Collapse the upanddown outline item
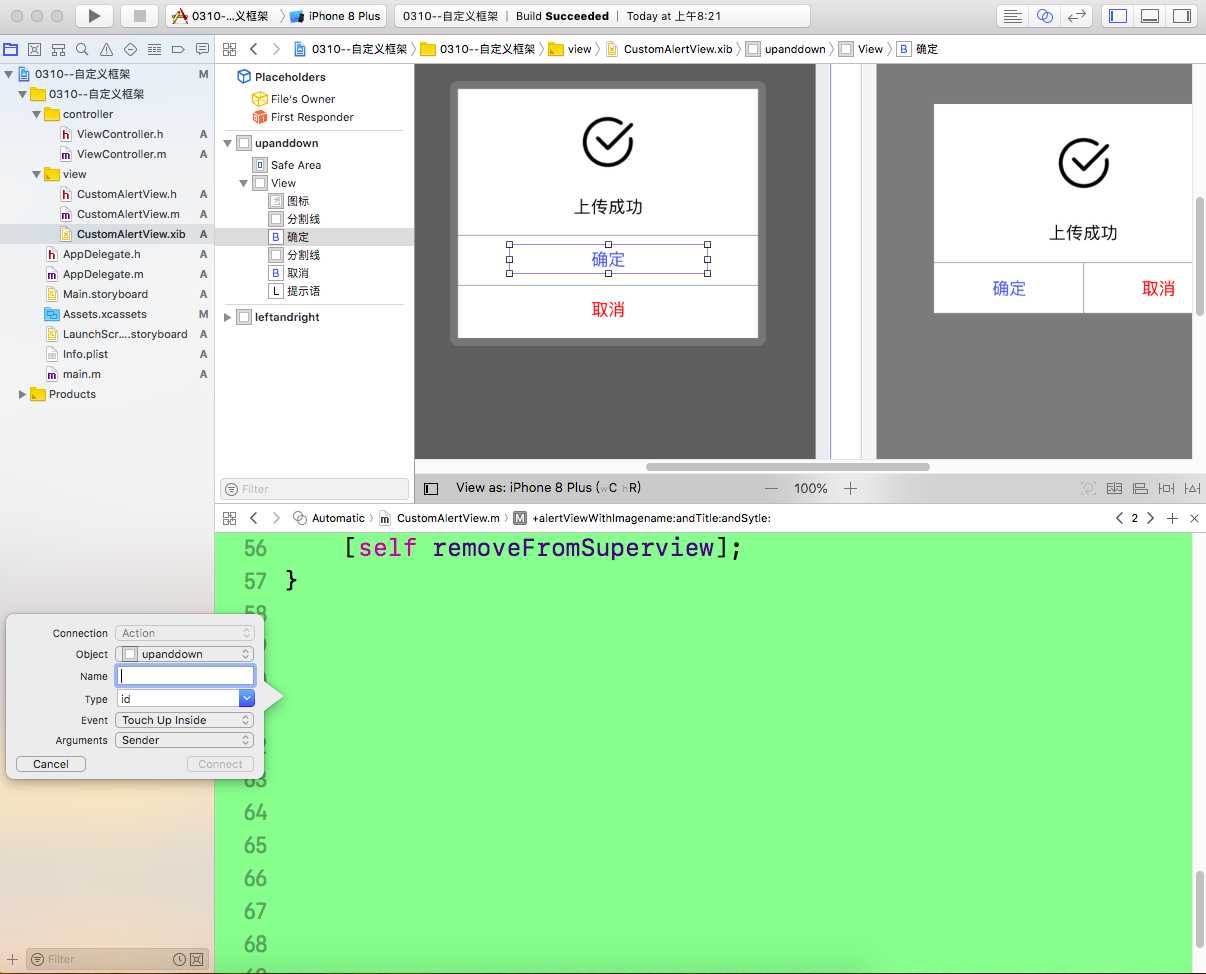 click(x=228, y=144)
